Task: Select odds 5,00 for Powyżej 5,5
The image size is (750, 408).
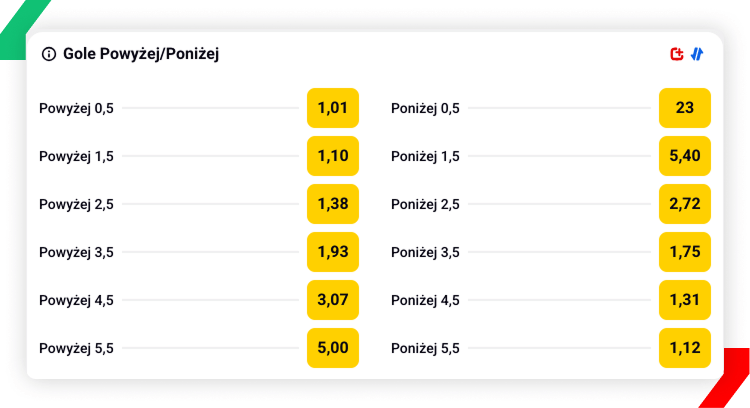Action: point(332,348)
